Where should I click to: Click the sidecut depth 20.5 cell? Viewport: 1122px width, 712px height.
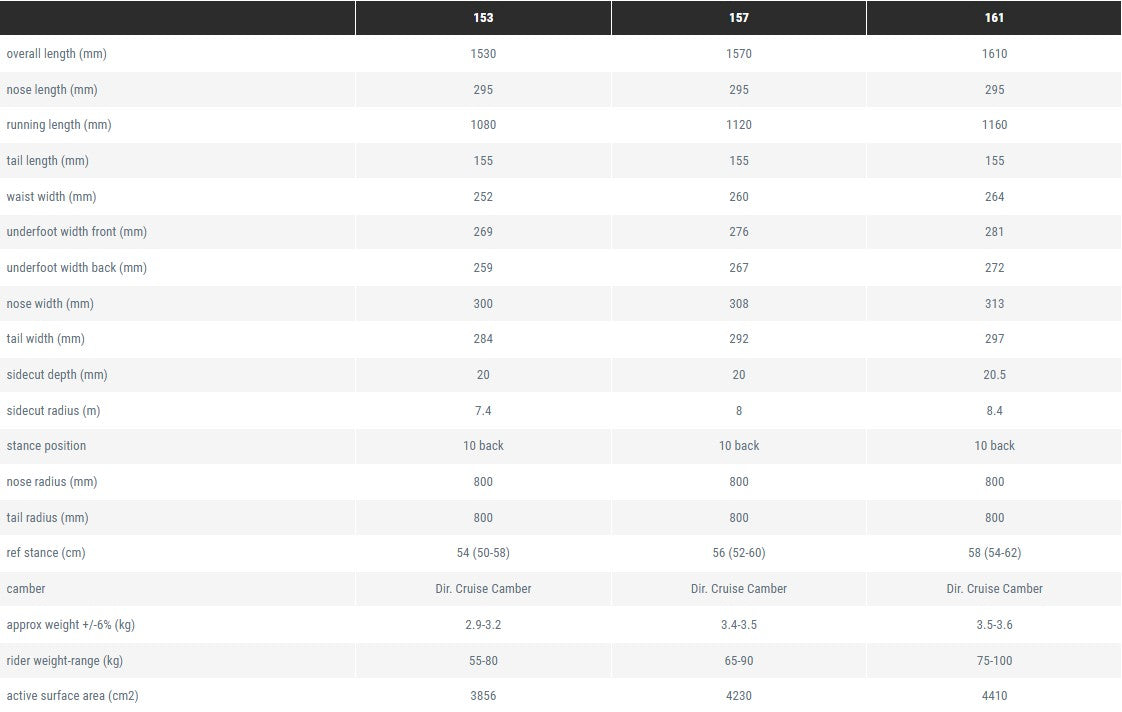(x=994, y=375)
